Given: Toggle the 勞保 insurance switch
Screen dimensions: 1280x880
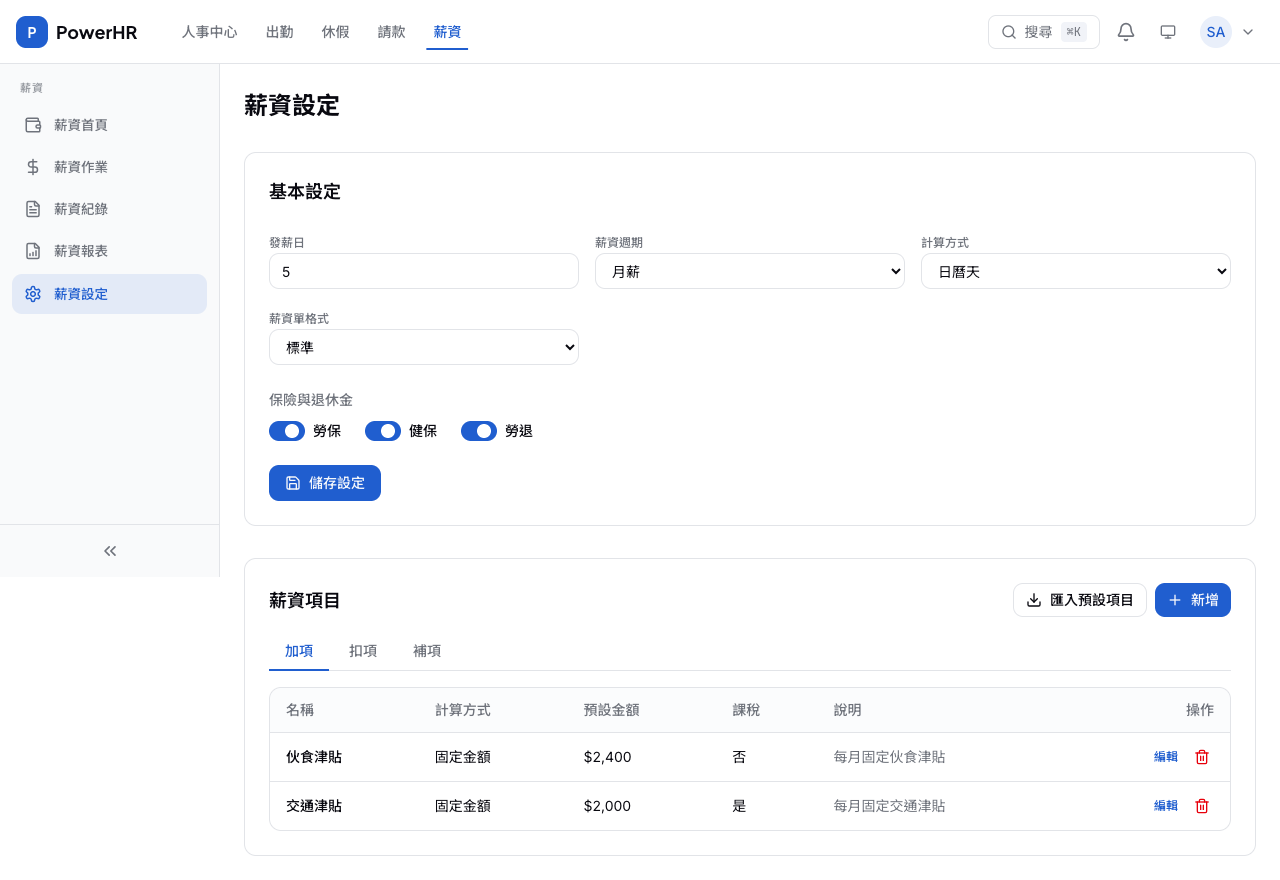Looking at the screenshot, I should (x=287, y=431).
